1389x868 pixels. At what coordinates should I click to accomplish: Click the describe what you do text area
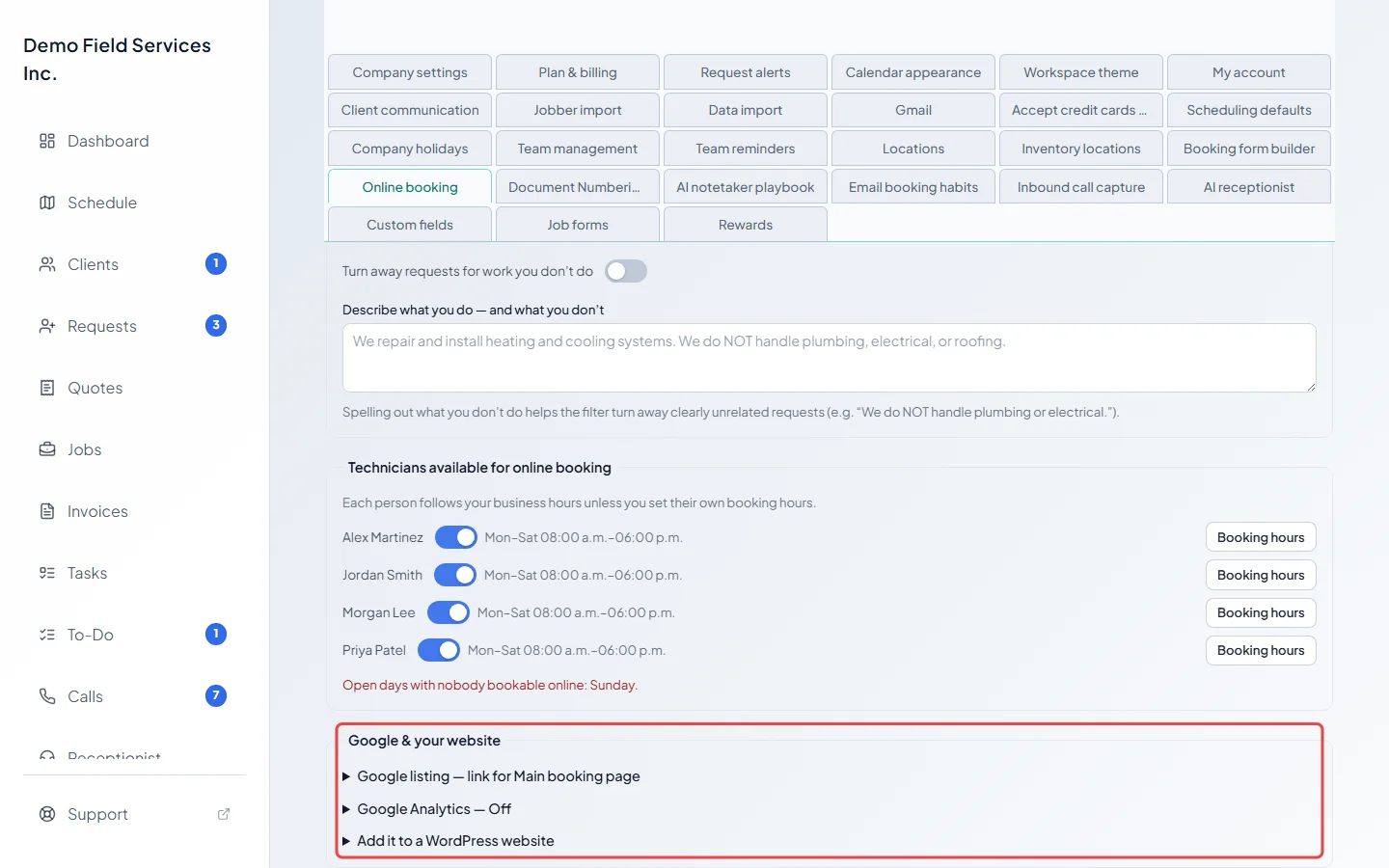830,358
